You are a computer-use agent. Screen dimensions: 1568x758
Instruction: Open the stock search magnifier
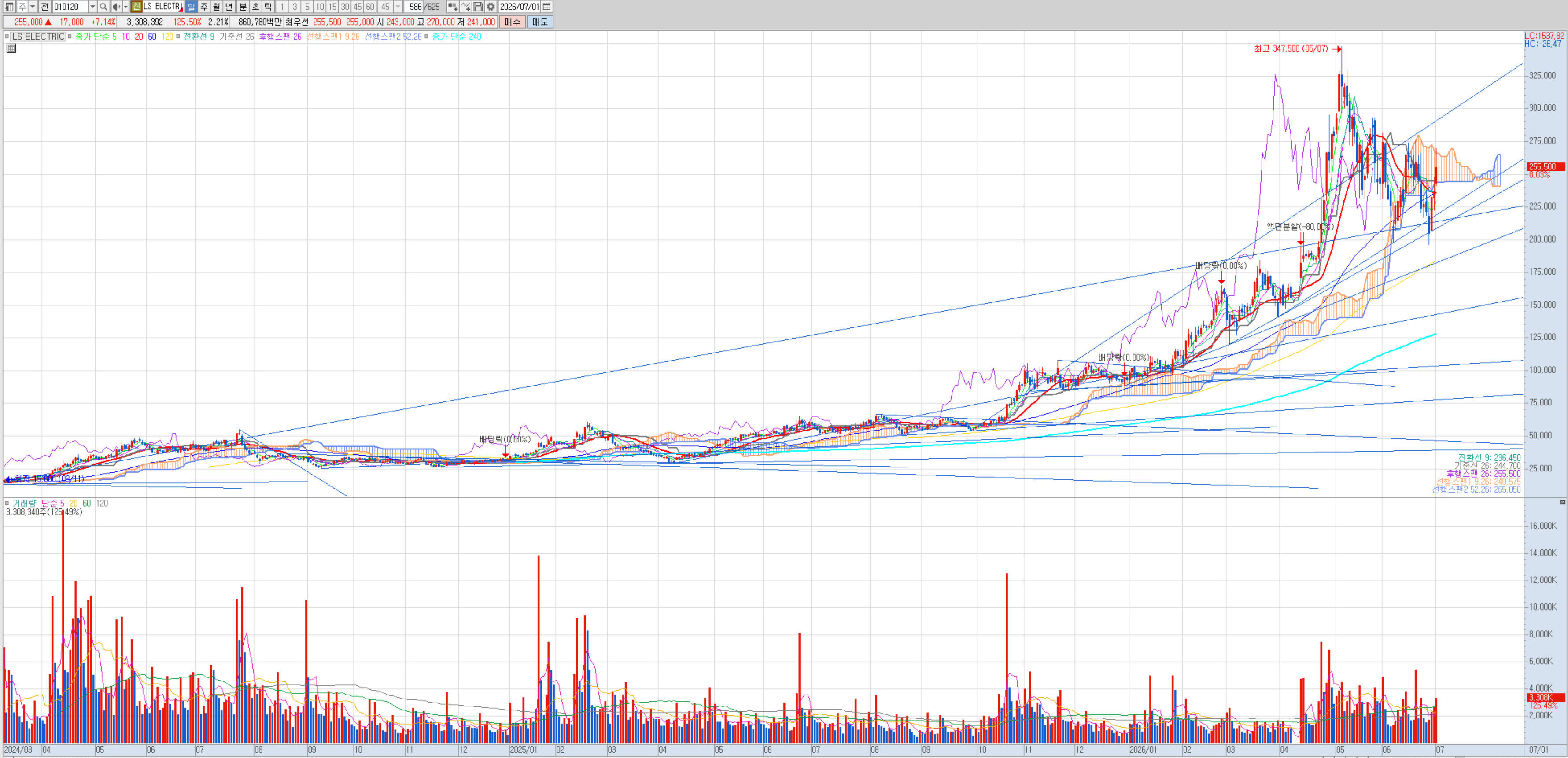tap(103, 7)
